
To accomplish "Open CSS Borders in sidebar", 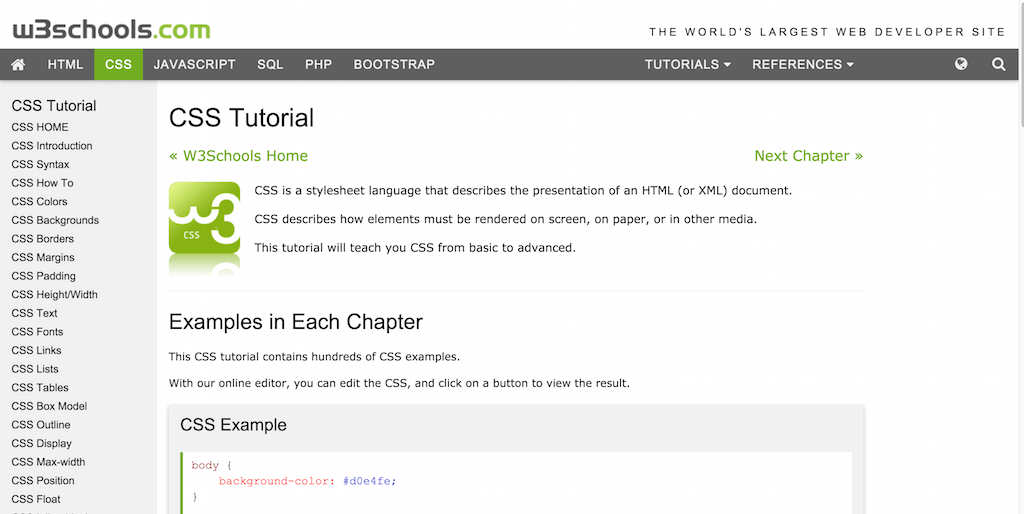I will point(42,239).
